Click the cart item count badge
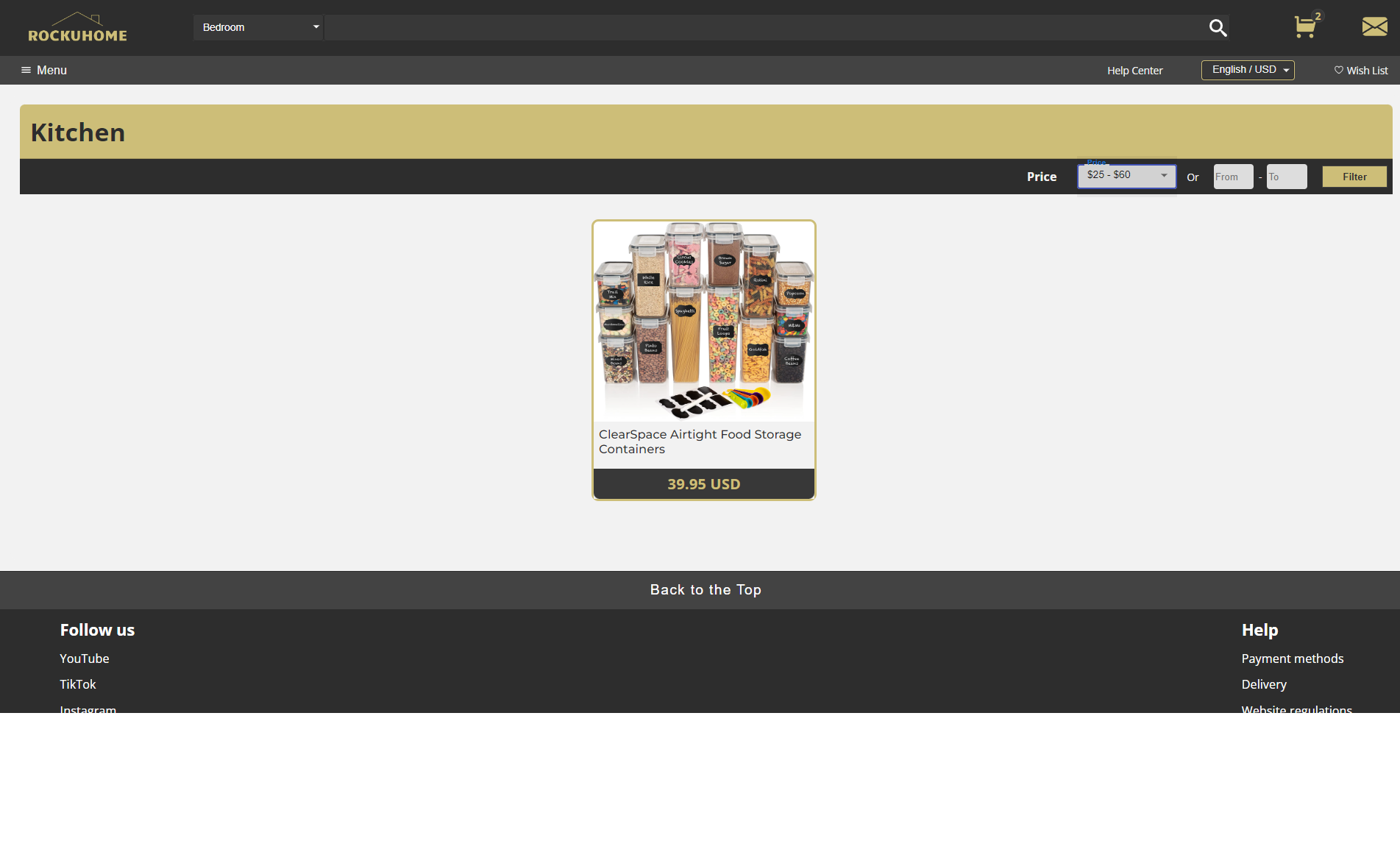The height and width of the screenshot is (841, 1400). tap(1318, 15)
